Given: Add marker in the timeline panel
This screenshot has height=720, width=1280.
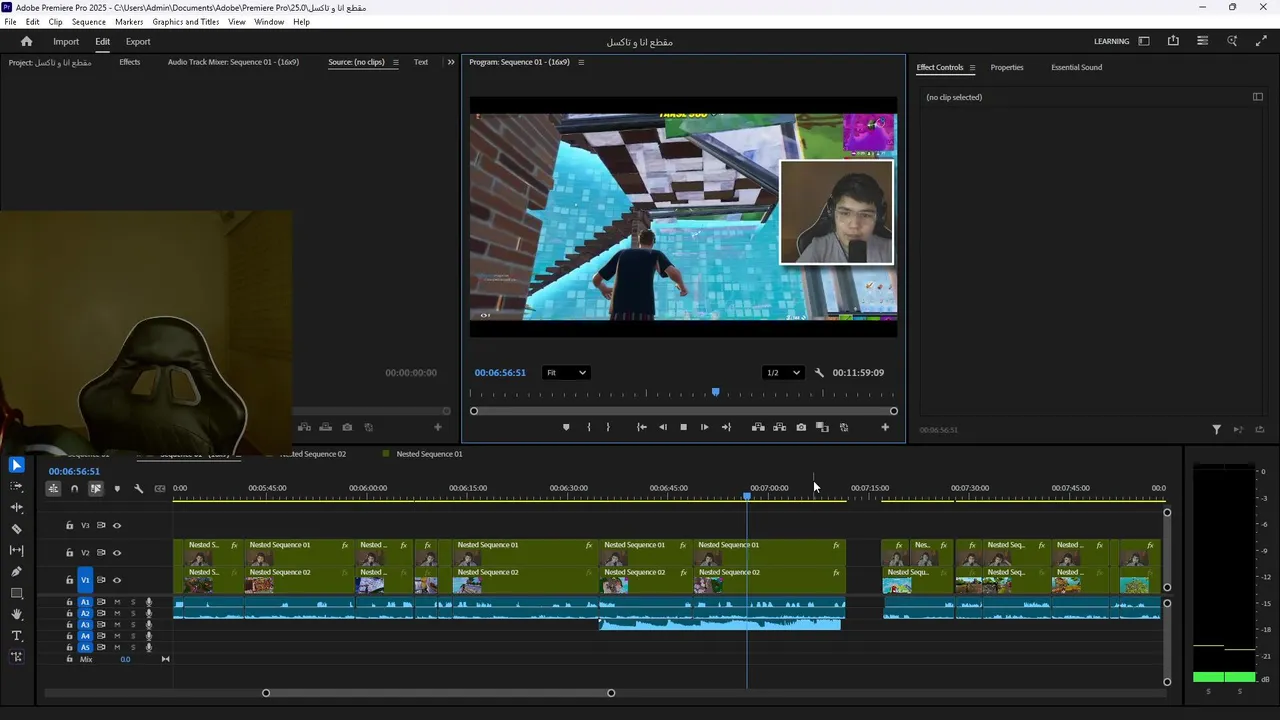Looking at the screenshot, I should (x=117, y=489).
